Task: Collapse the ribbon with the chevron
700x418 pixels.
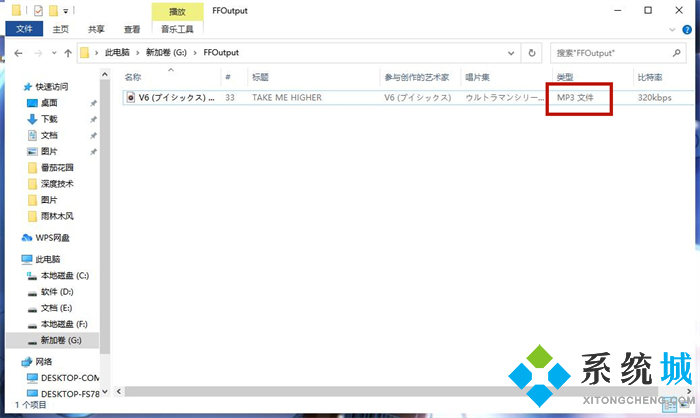Action: pos(672,30)
